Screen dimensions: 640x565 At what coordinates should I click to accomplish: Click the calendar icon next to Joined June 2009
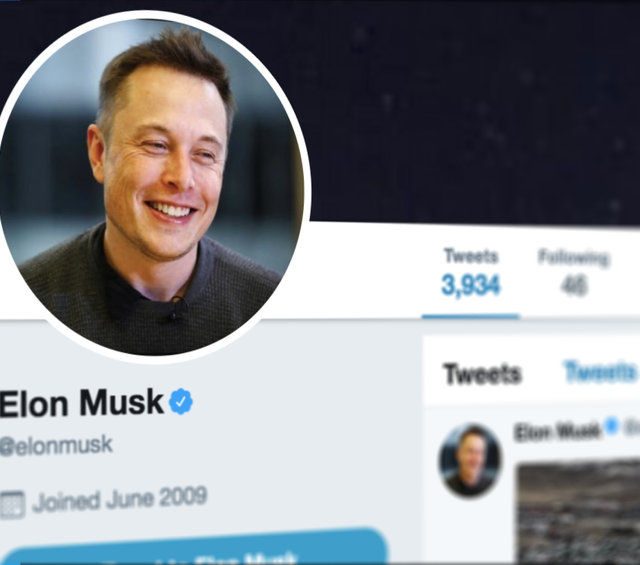(x=12, y=505)
